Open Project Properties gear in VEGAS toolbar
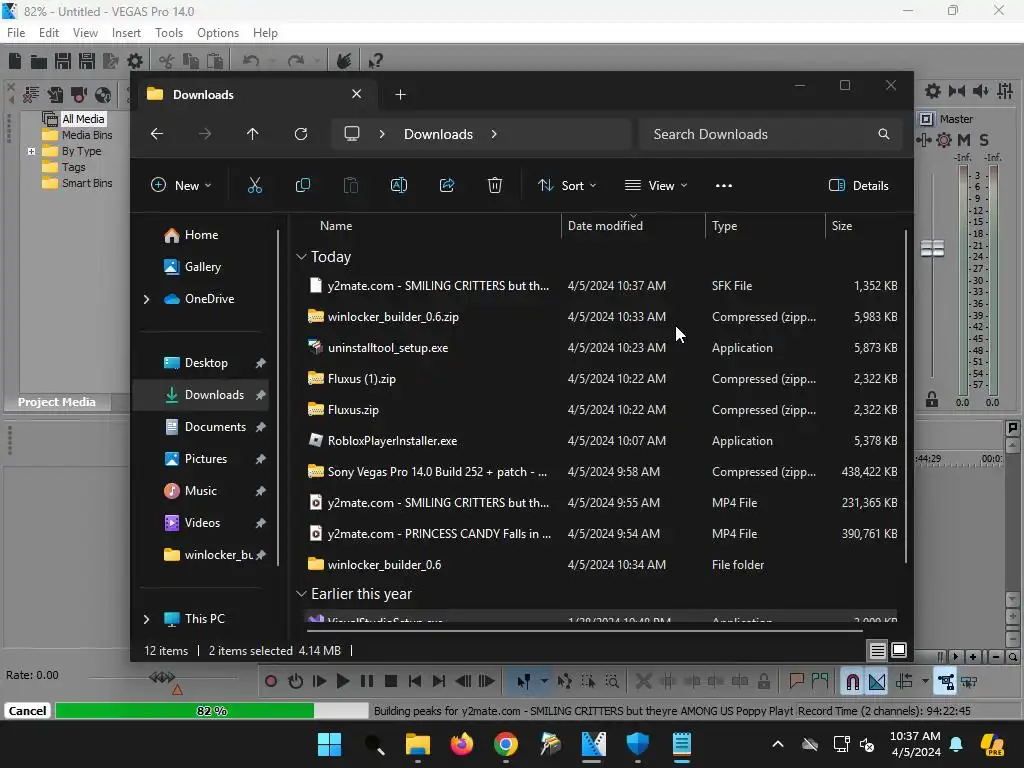Image resolution: width=1024 pixels, height=768 pixels. click(x=135, y=61)
